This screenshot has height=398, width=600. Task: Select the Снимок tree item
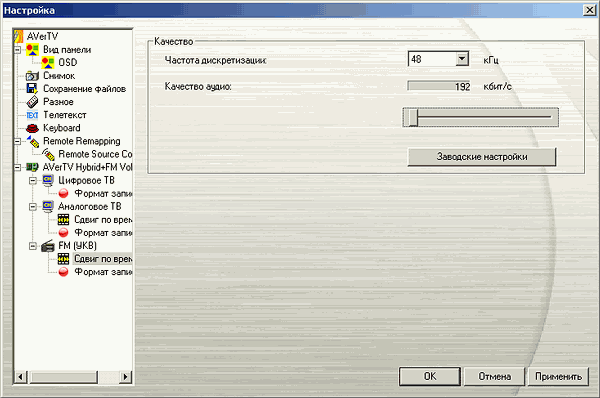click(x=59, y=76)
